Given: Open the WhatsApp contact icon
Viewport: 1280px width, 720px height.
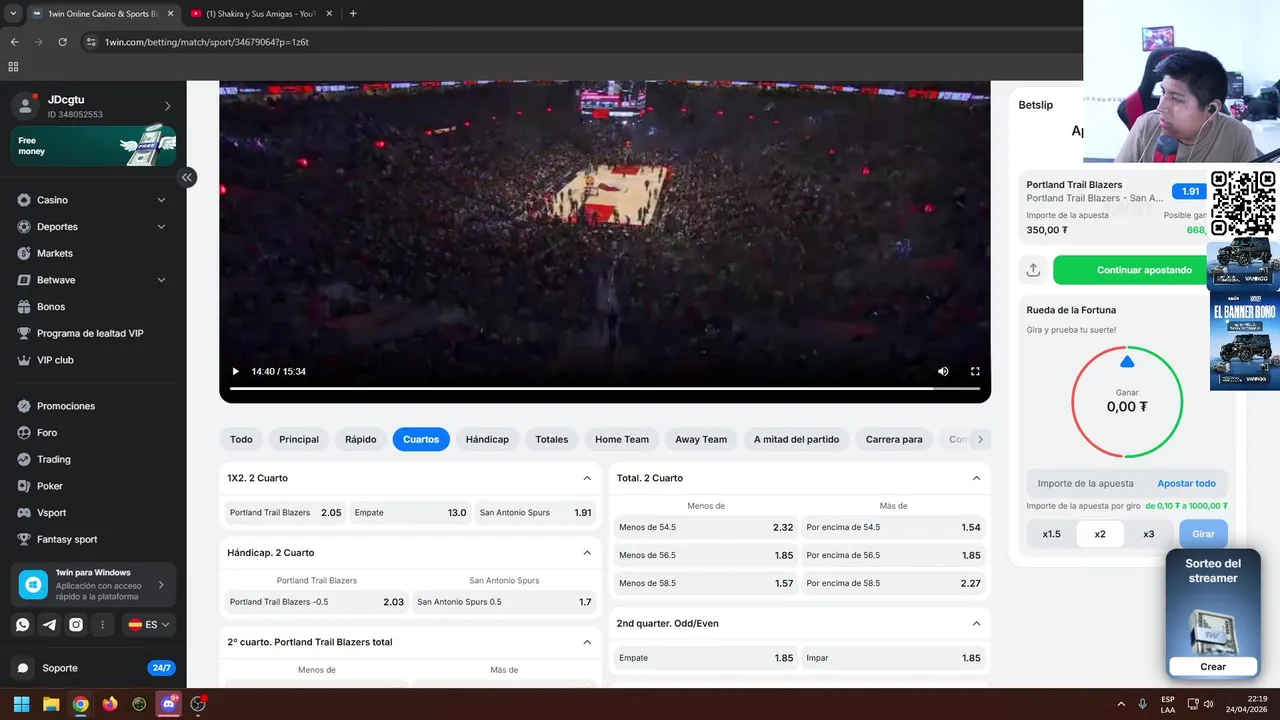Looking at the screenshot, I should coord(23,625).
